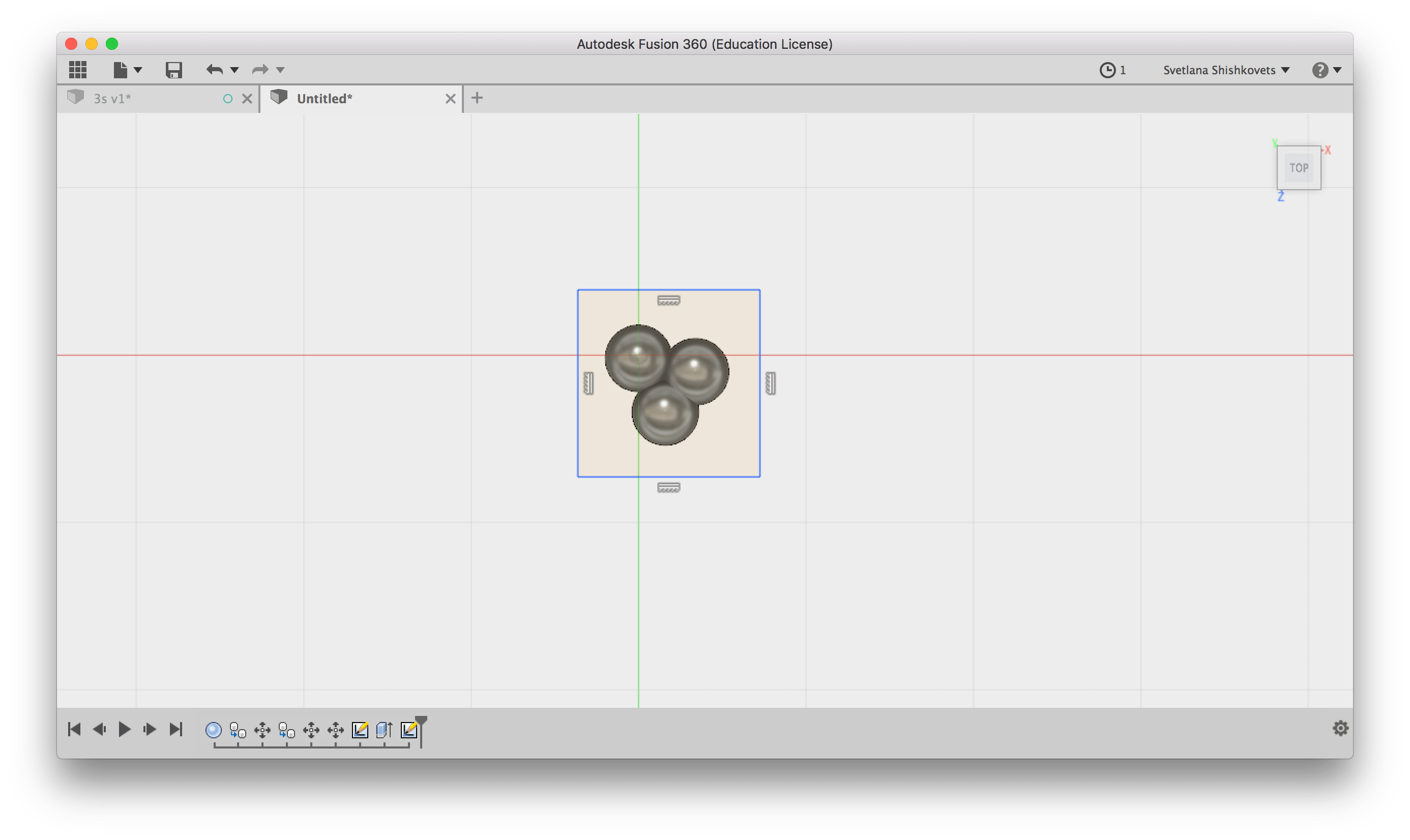The image size is (1410, 840).
Task: Click the TOP face of the ViewCube
Action: pos(1299,168)
